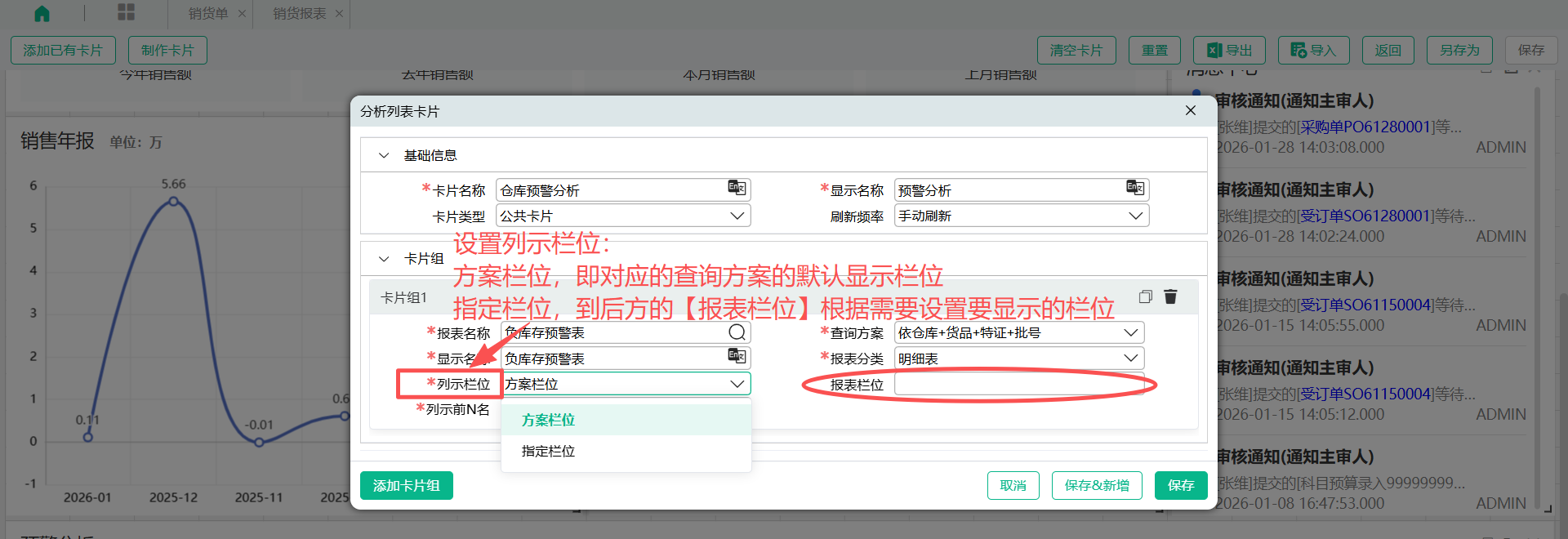Click translate icon in 负库存预警表 显示名称 field

coord(736,357)
